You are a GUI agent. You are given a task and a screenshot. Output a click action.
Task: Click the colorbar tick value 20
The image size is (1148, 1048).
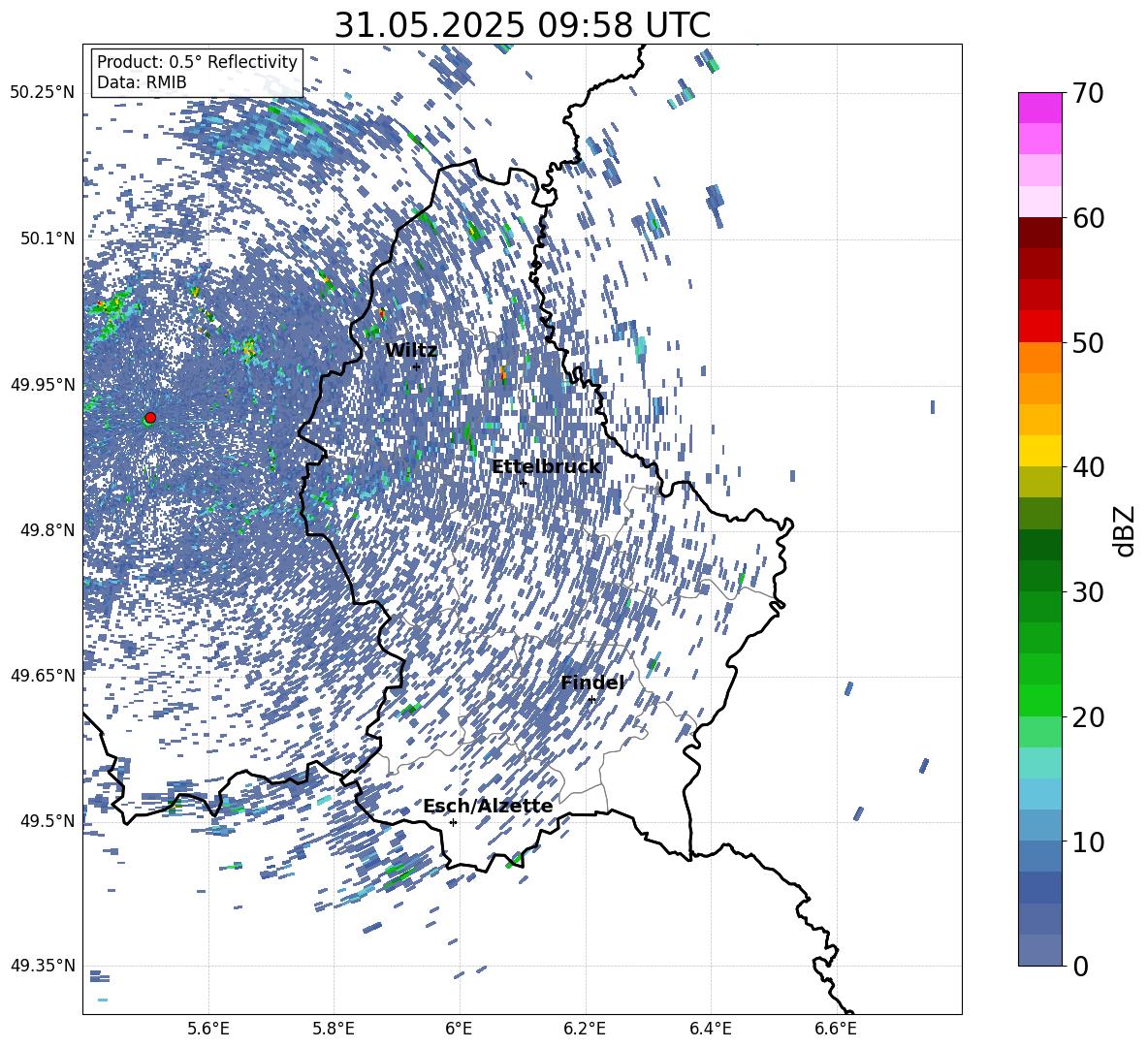[x=1089, y=716]
